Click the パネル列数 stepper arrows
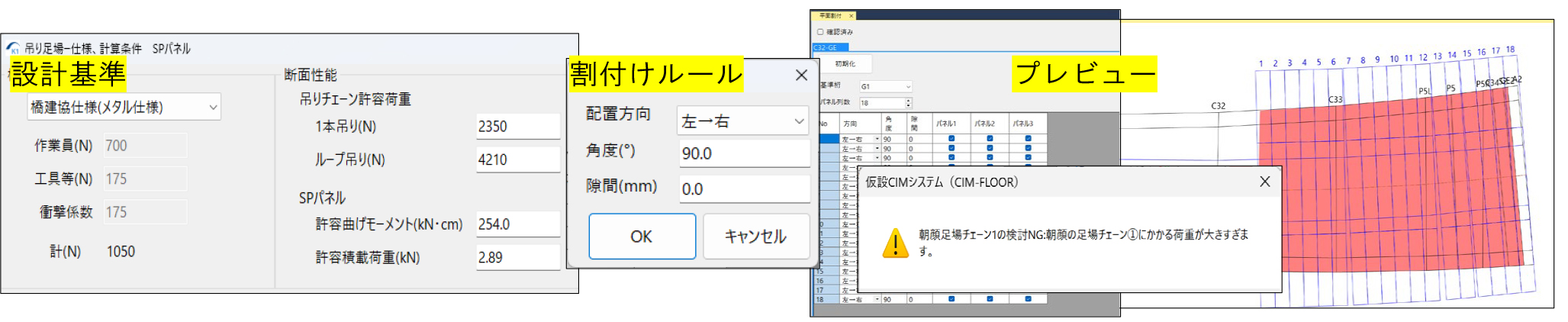Viewport: 1568px width, 322px height. pos(908,103)
